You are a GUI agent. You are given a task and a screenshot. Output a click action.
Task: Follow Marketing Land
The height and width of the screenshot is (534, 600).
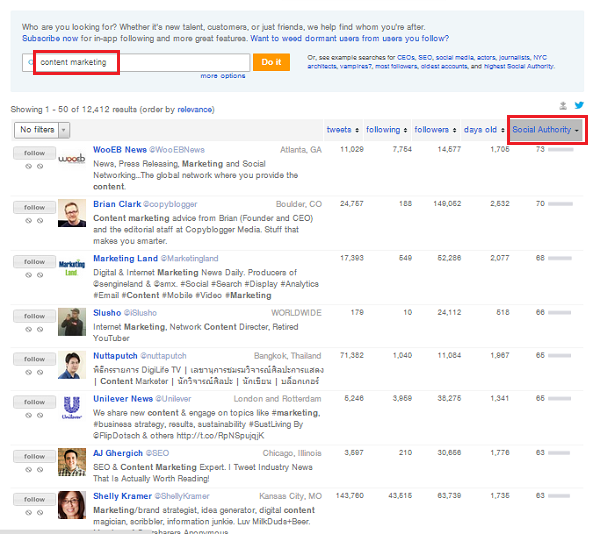[34, 262]
